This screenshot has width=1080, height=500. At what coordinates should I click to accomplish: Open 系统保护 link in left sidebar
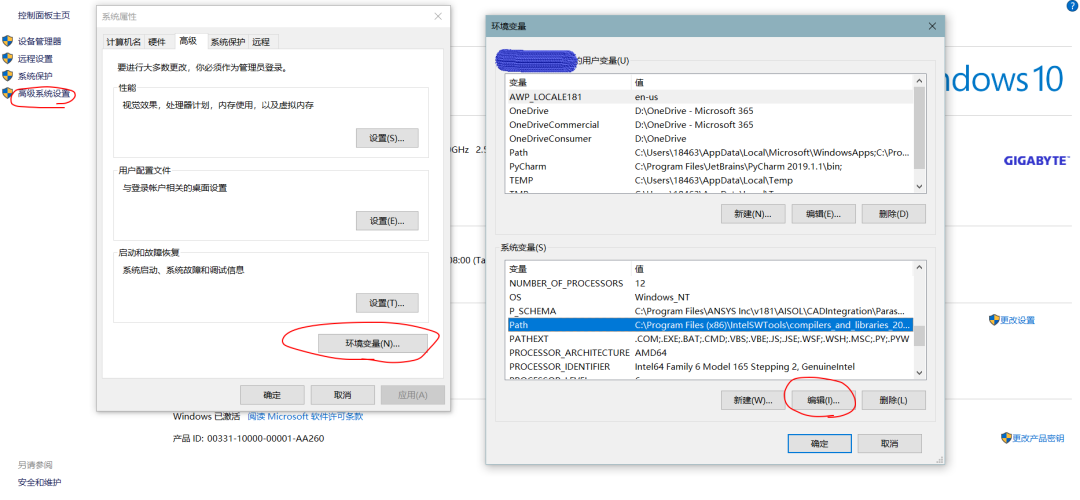click(x=35, y=76)
